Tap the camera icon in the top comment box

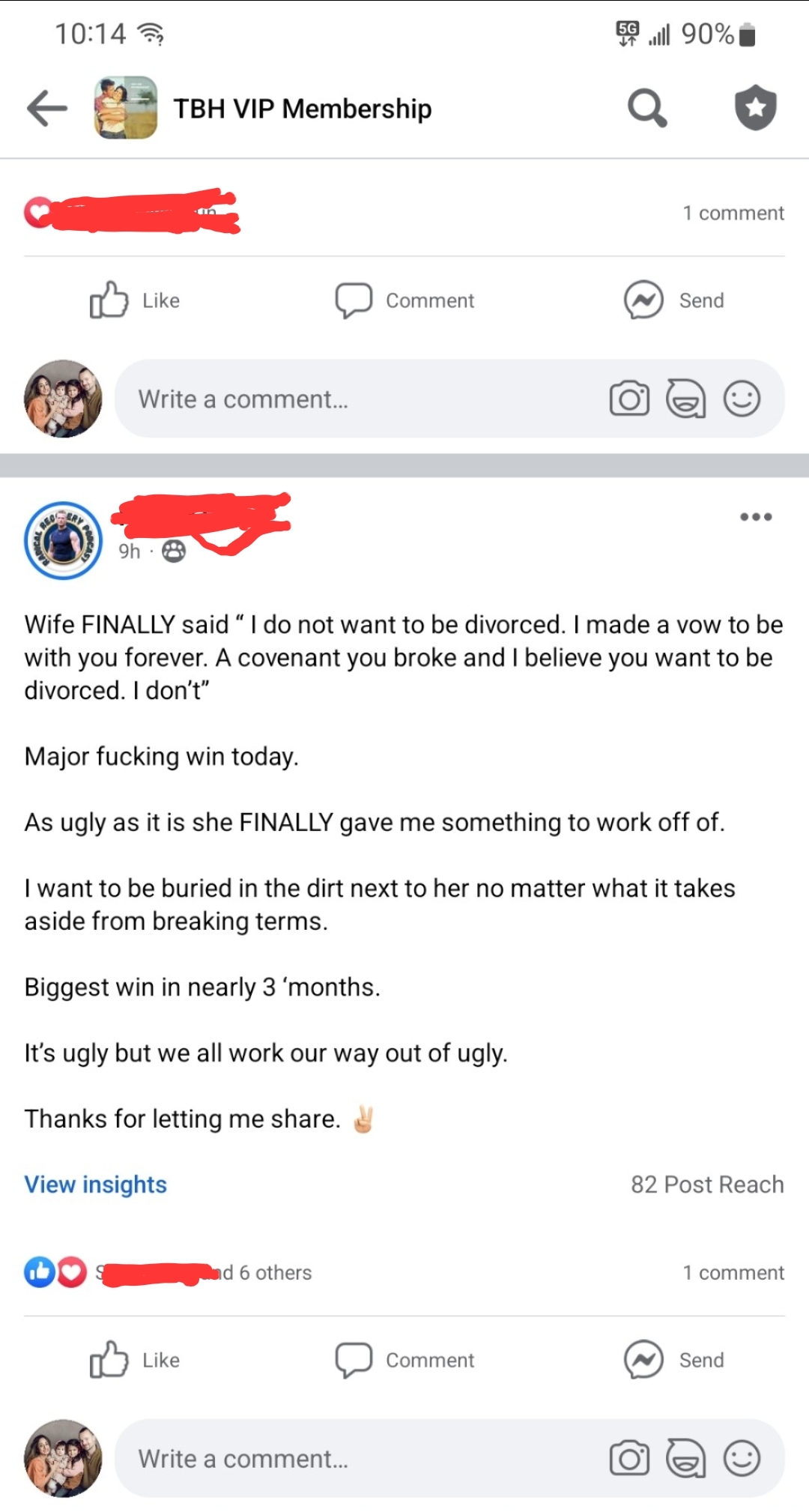[629, 399]
